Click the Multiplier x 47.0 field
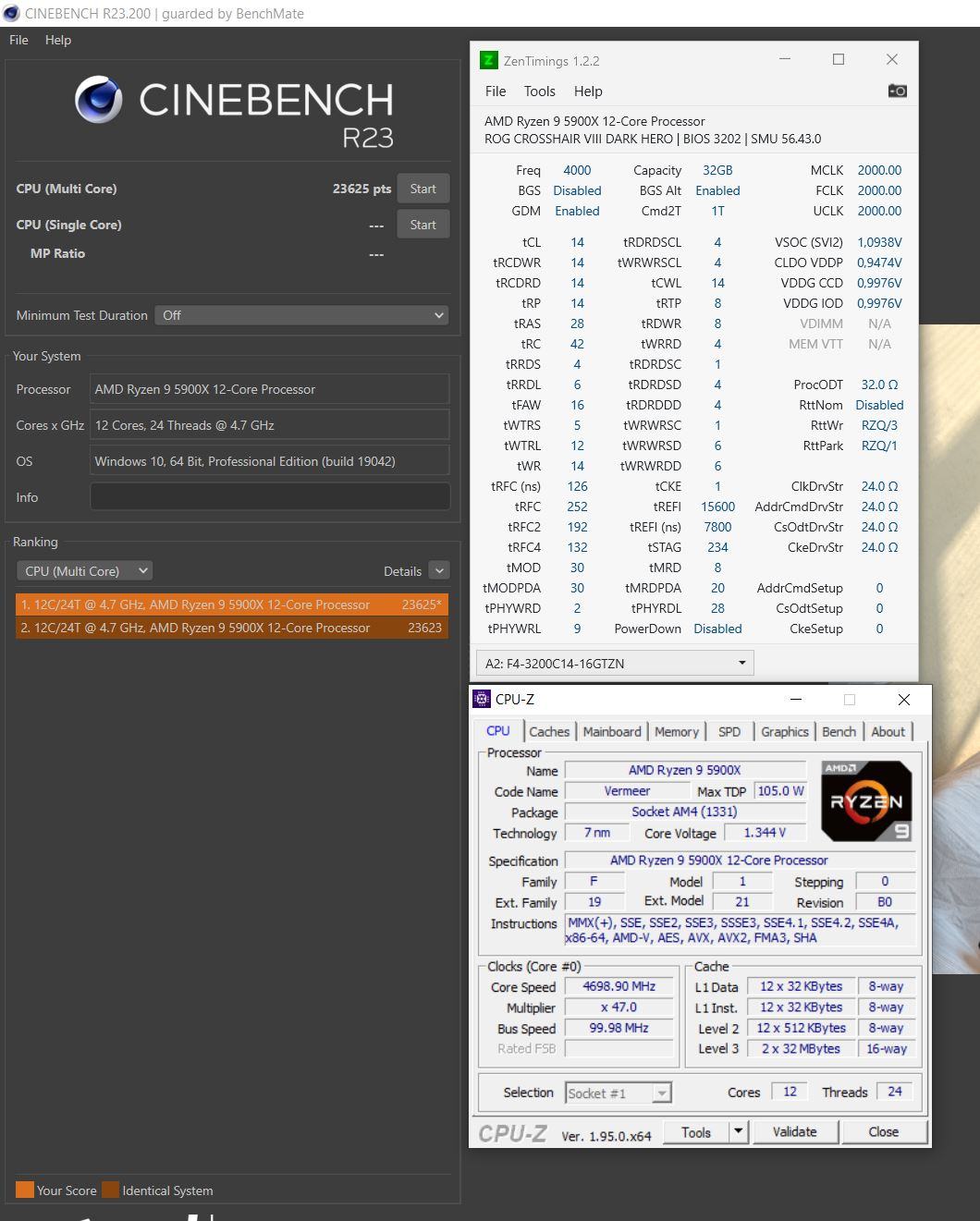Screen dimensions: 980x1221 pyautogui.click(x=619, y=1007)
